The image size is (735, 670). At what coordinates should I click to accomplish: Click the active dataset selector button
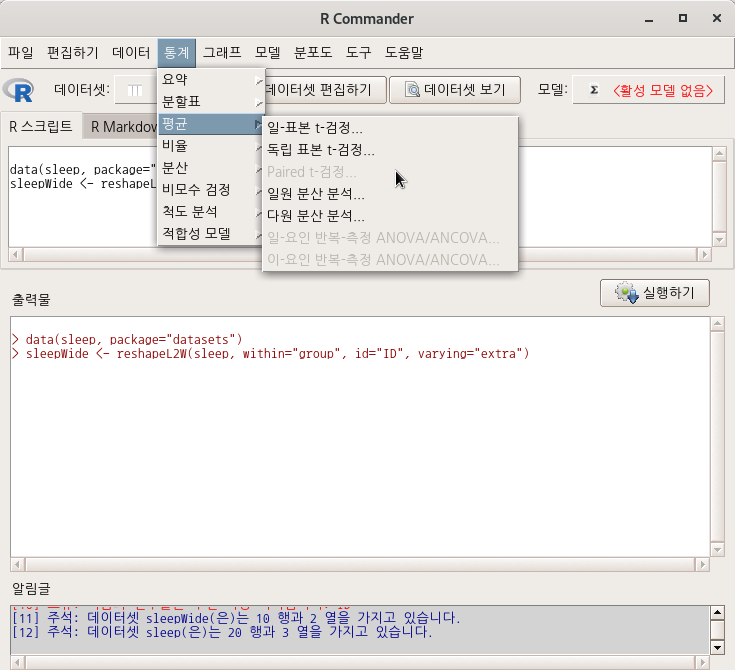(136, 90)
